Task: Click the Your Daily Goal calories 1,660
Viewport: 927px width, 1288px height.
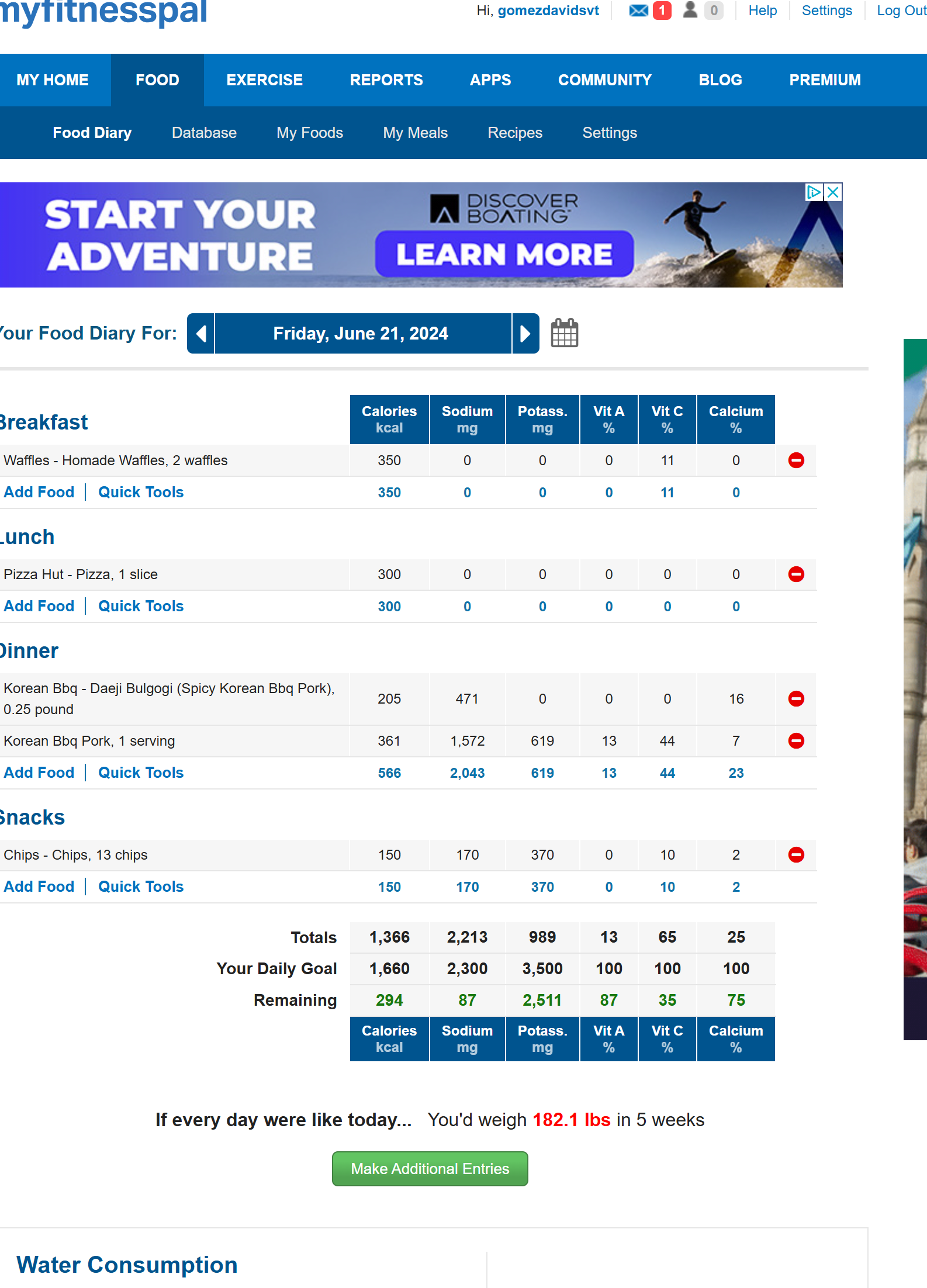Action: click(389, 969)
